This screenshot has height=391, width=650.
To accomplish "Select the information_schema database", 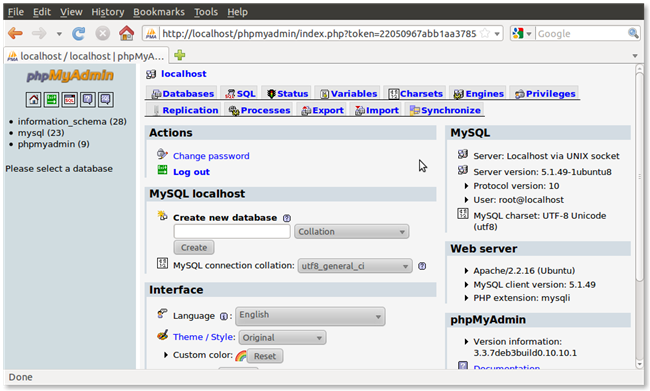I will coord(72,121).
